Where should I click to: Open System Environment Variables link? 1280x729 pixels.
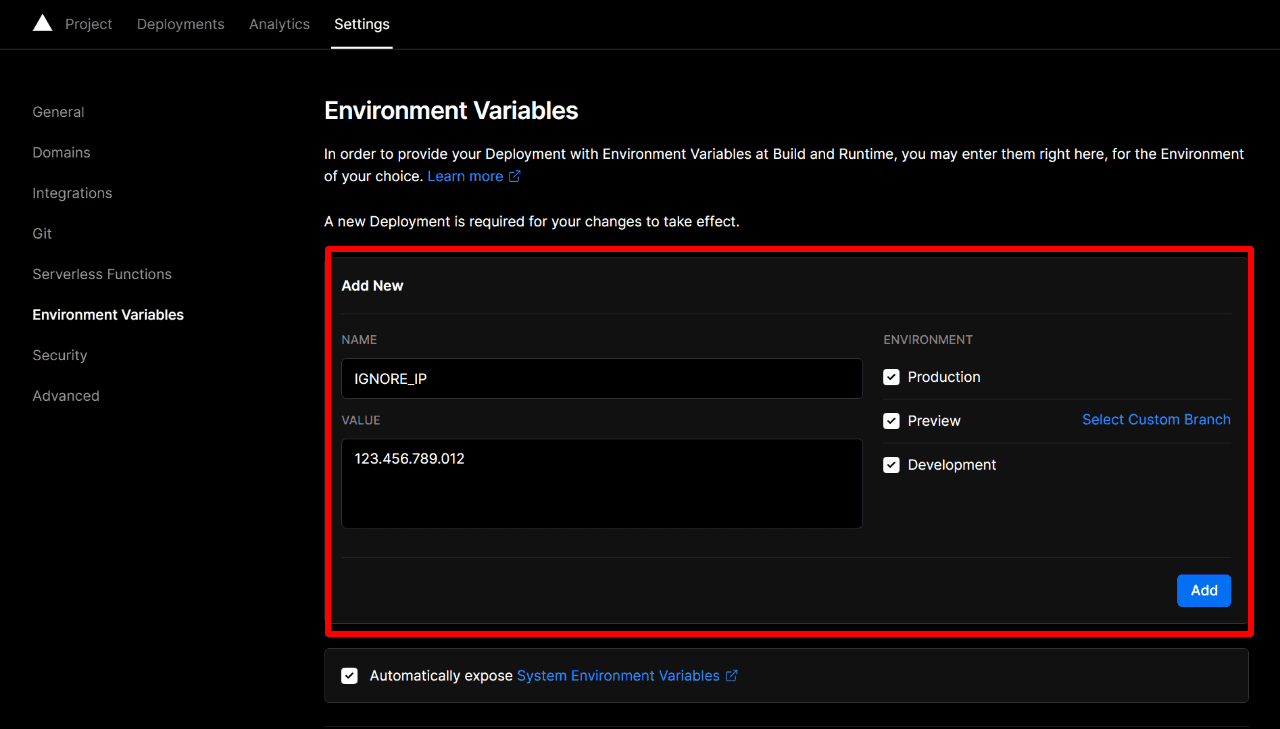[618, 676]
